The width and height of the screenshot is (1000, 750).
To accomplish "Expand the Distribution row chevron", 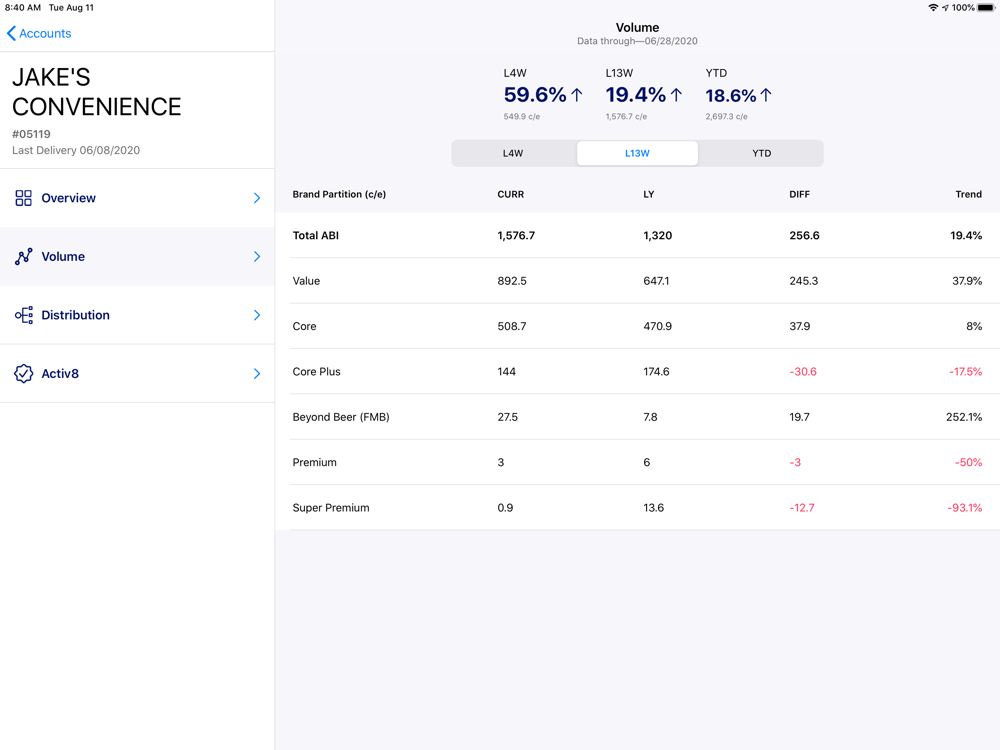I will pos(257,315).
